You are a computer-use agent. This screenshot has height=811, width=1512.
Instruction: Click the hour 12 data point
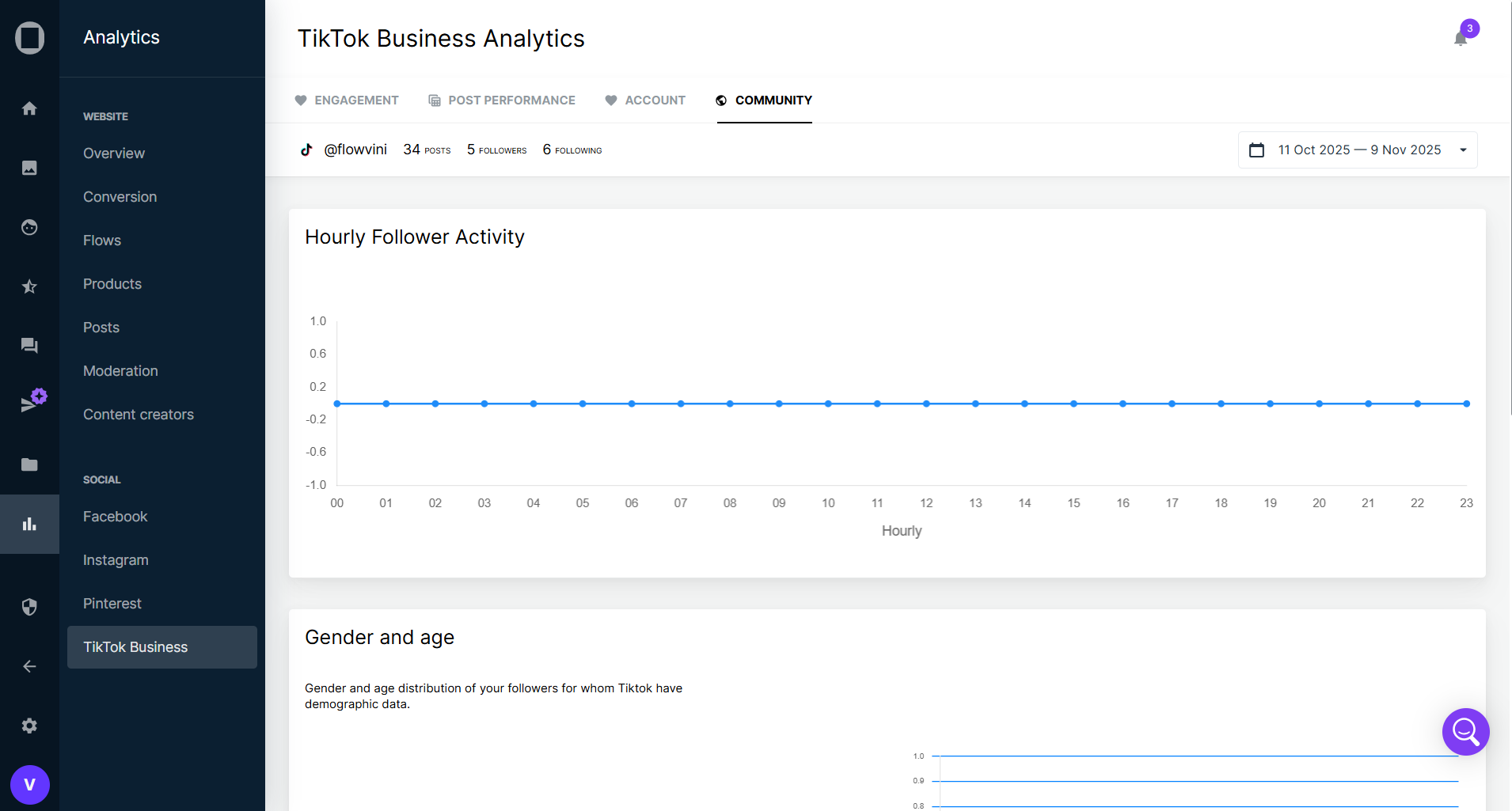point(926,404)
